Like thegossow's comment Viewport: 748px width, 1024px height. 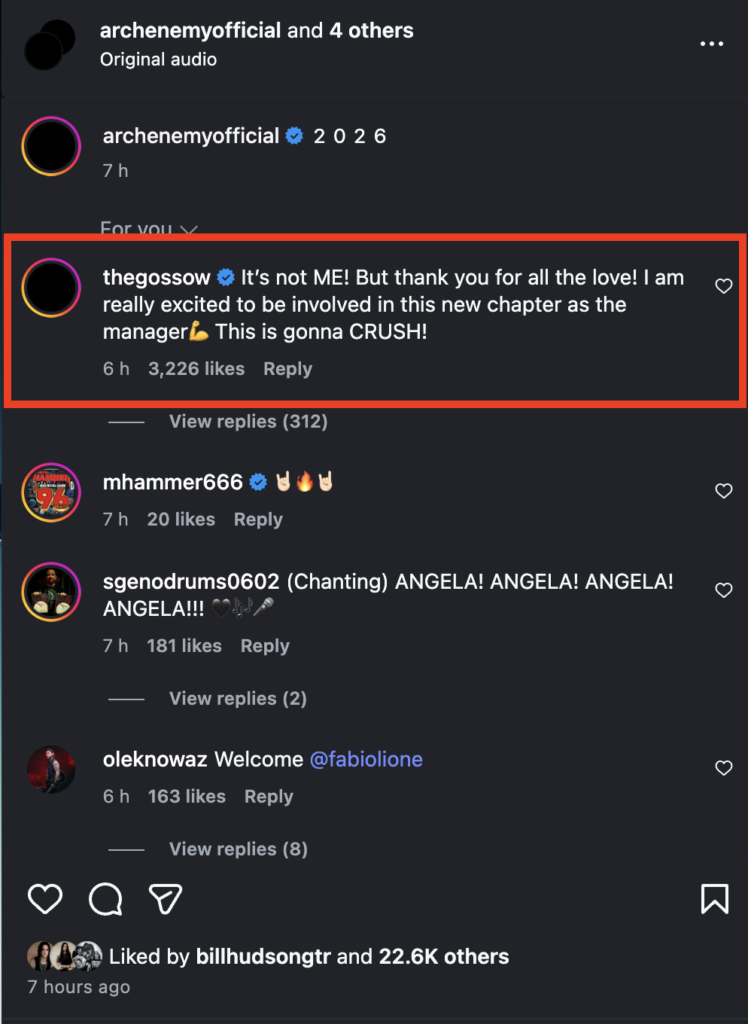pyautogui.click(x=724, y=287)
